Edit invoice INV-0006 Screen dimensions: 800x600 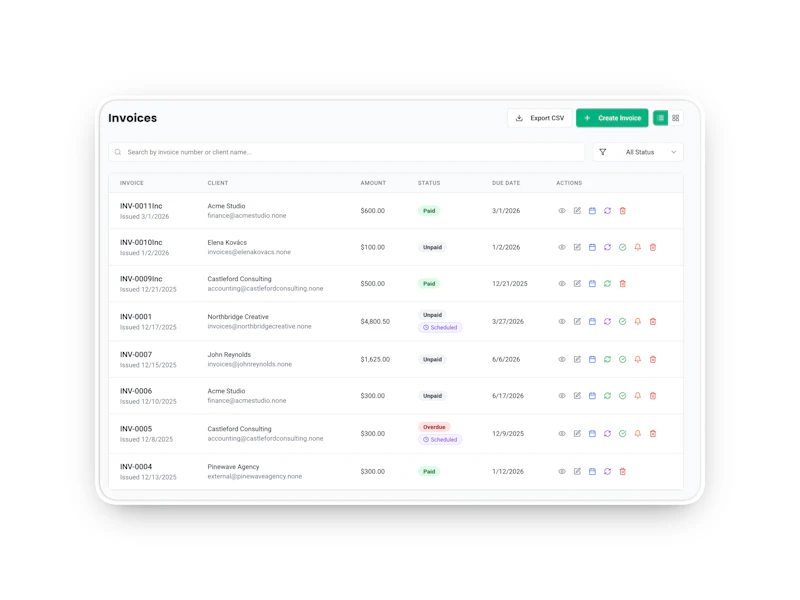pyautogui.click(x=577, y=396)
